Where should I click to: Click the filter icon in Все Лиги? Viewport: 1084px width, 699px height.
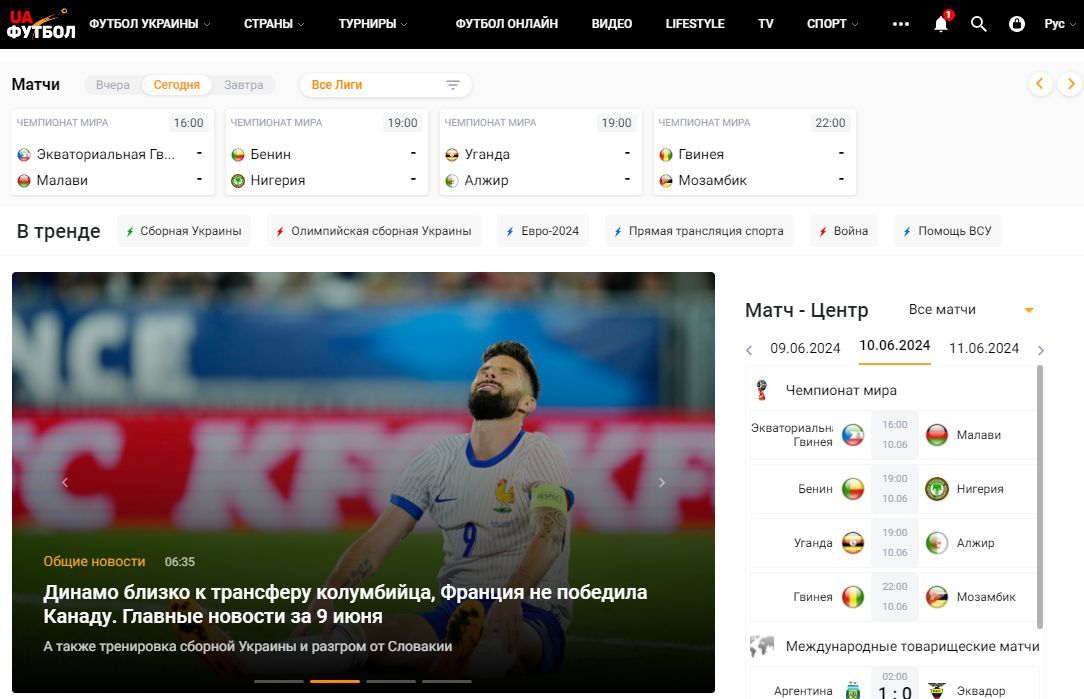(x=453, y=85)
